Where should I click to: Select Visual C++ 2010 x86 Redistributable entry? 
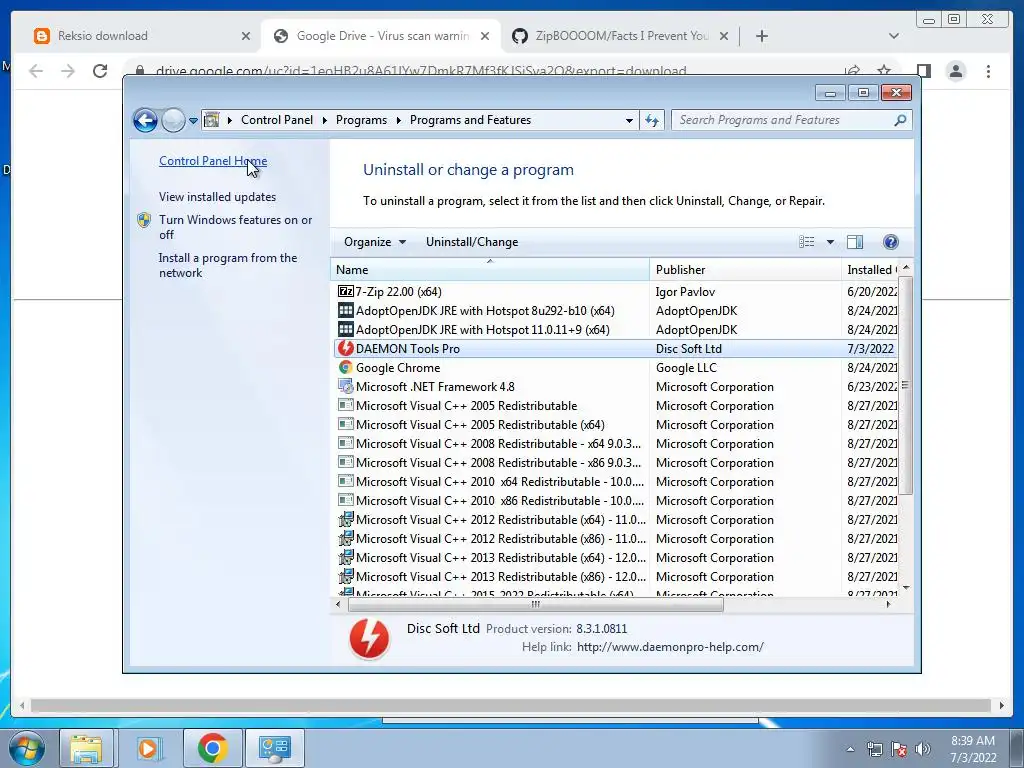pos(500,500)
